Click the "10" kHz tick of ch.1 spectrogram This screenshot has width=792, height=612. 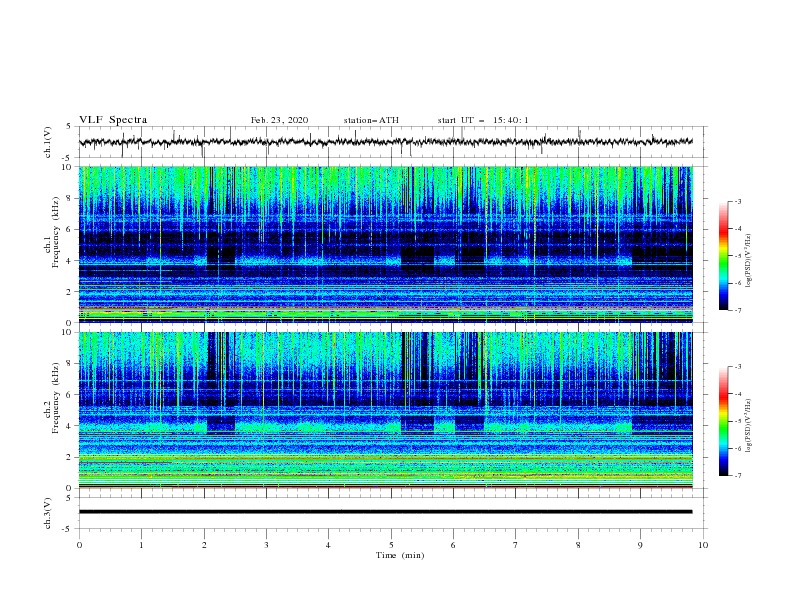(x=68, y=167)
